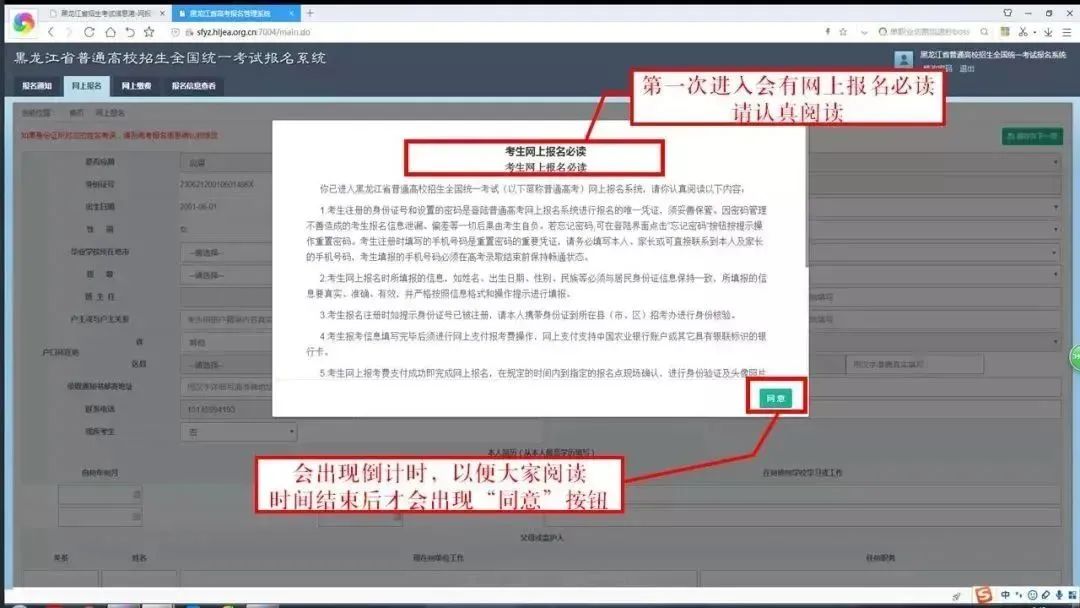Click the green 同意 agree button

click(776, 398)
